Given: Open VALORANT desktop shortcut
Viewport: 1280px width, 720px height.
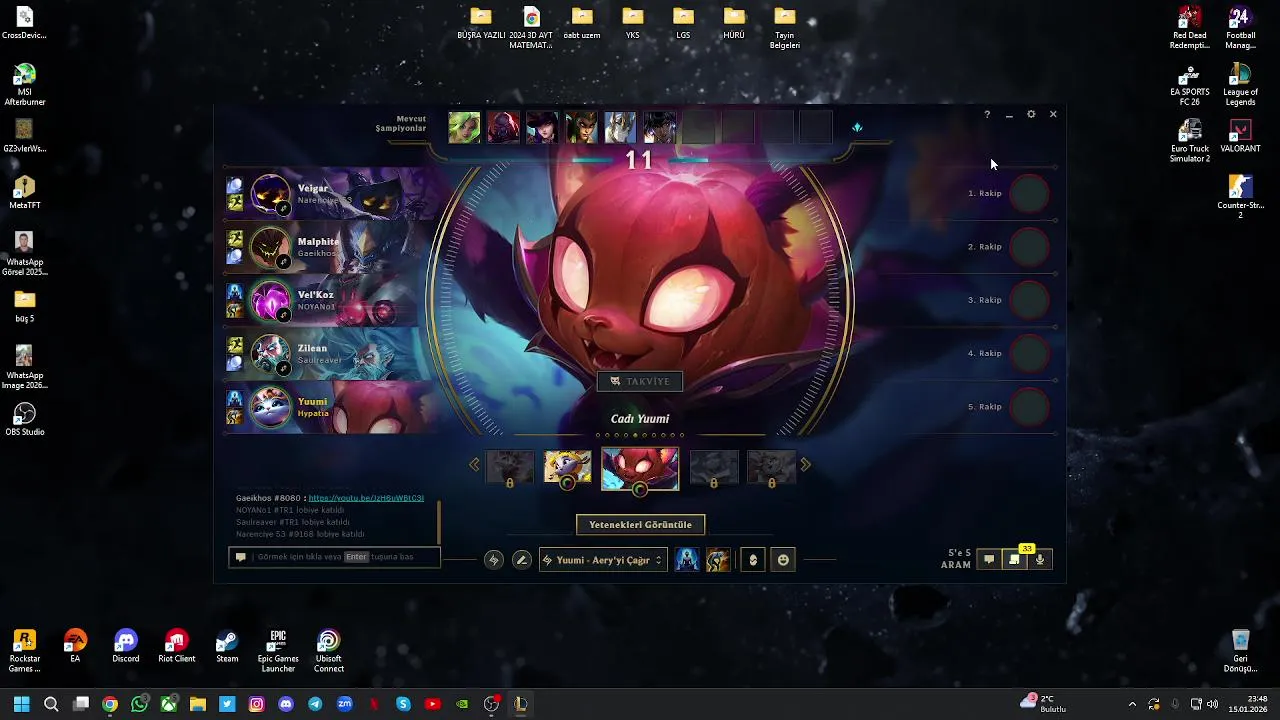Looking at the screenshot, I should point(1240,137).
